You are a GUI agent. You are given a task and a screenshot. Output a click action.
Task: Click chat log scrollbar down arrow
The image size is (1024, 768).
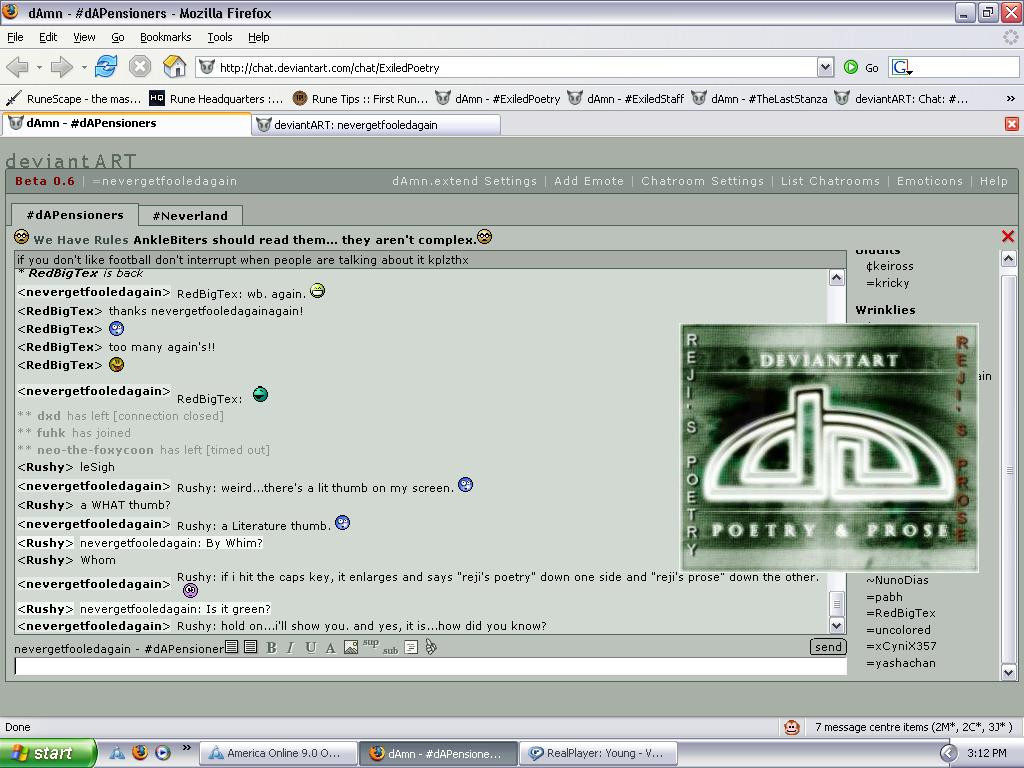837,626
